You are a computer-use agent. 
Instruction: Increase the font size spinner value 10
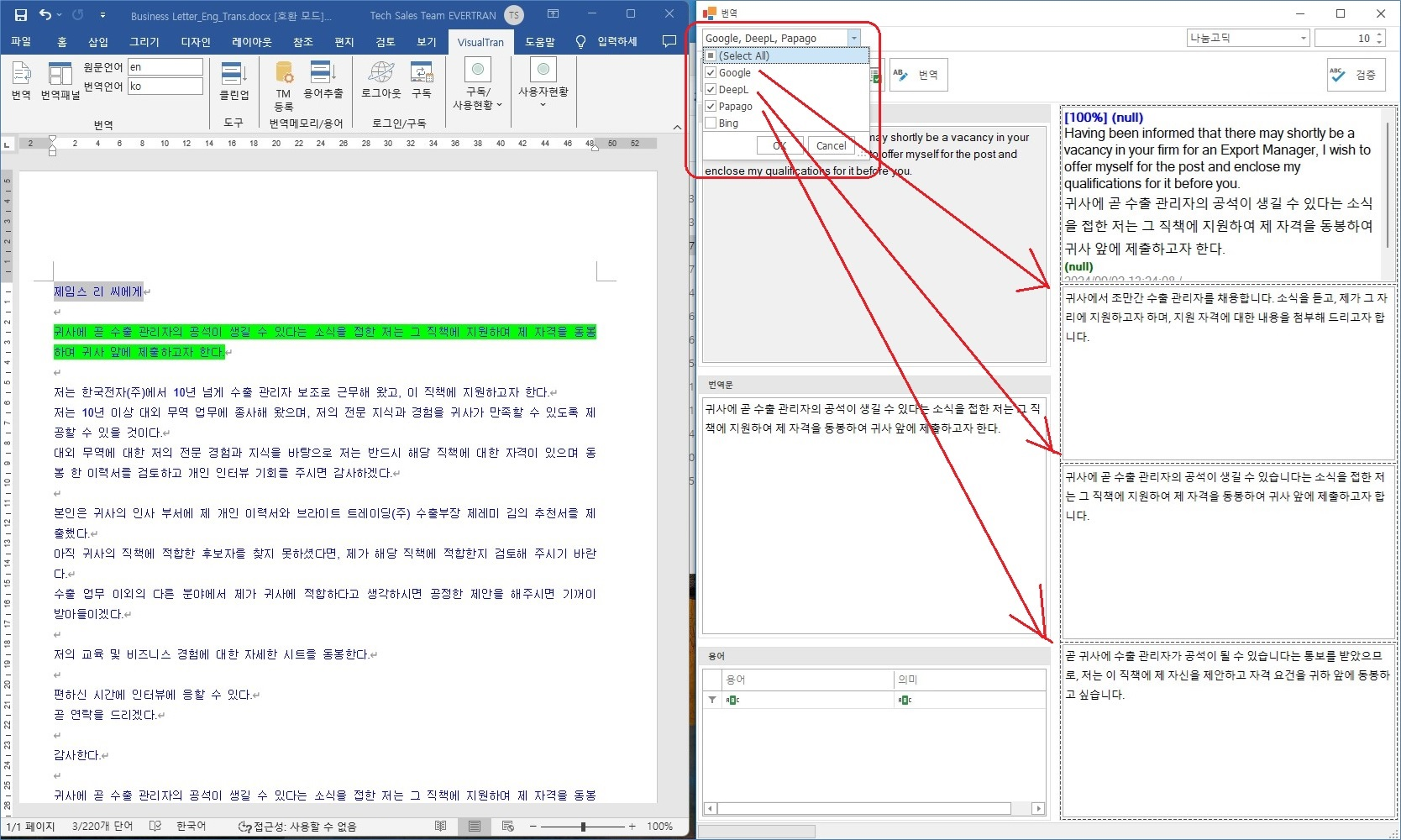tap(1379, 34)
